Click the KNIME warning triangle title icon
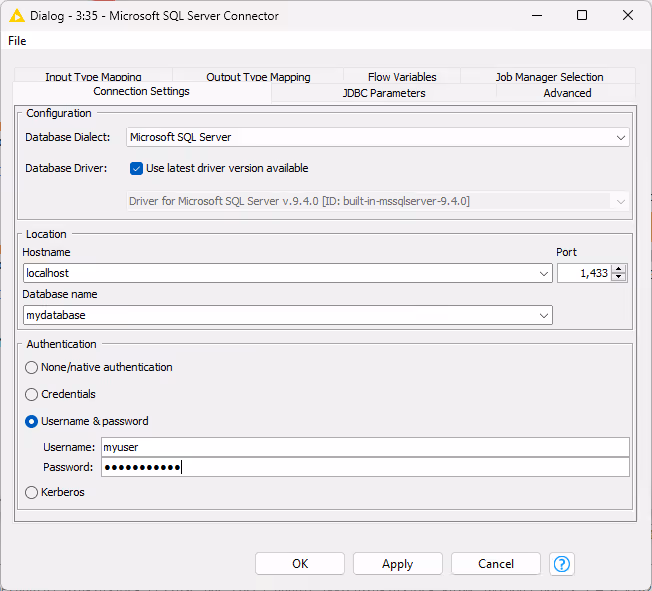Screen dimensions: 652x591 click(16, 16)
